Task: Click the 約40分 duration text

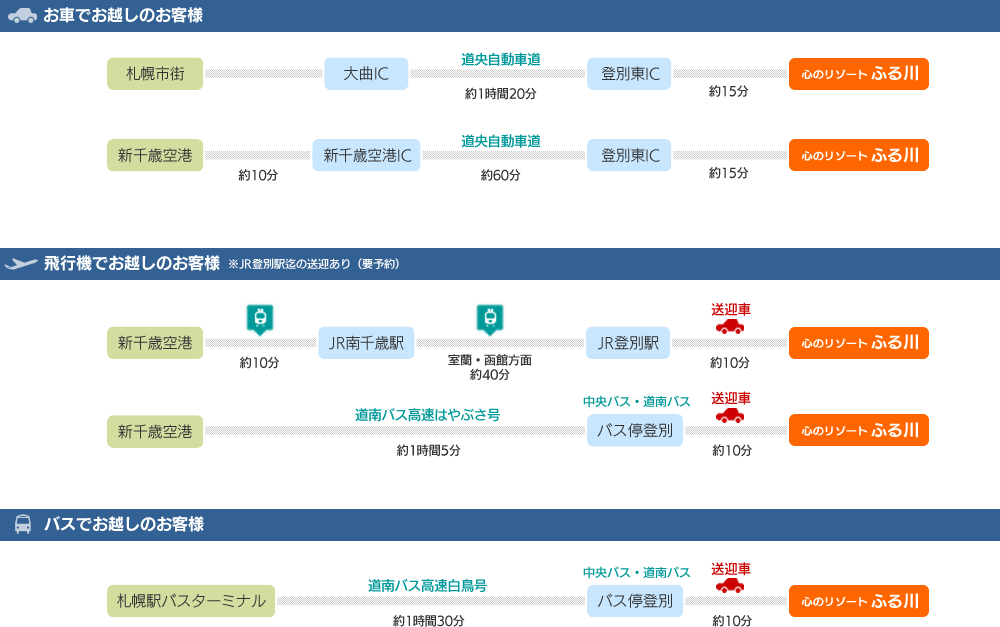Action: click(x=490, y=375)
